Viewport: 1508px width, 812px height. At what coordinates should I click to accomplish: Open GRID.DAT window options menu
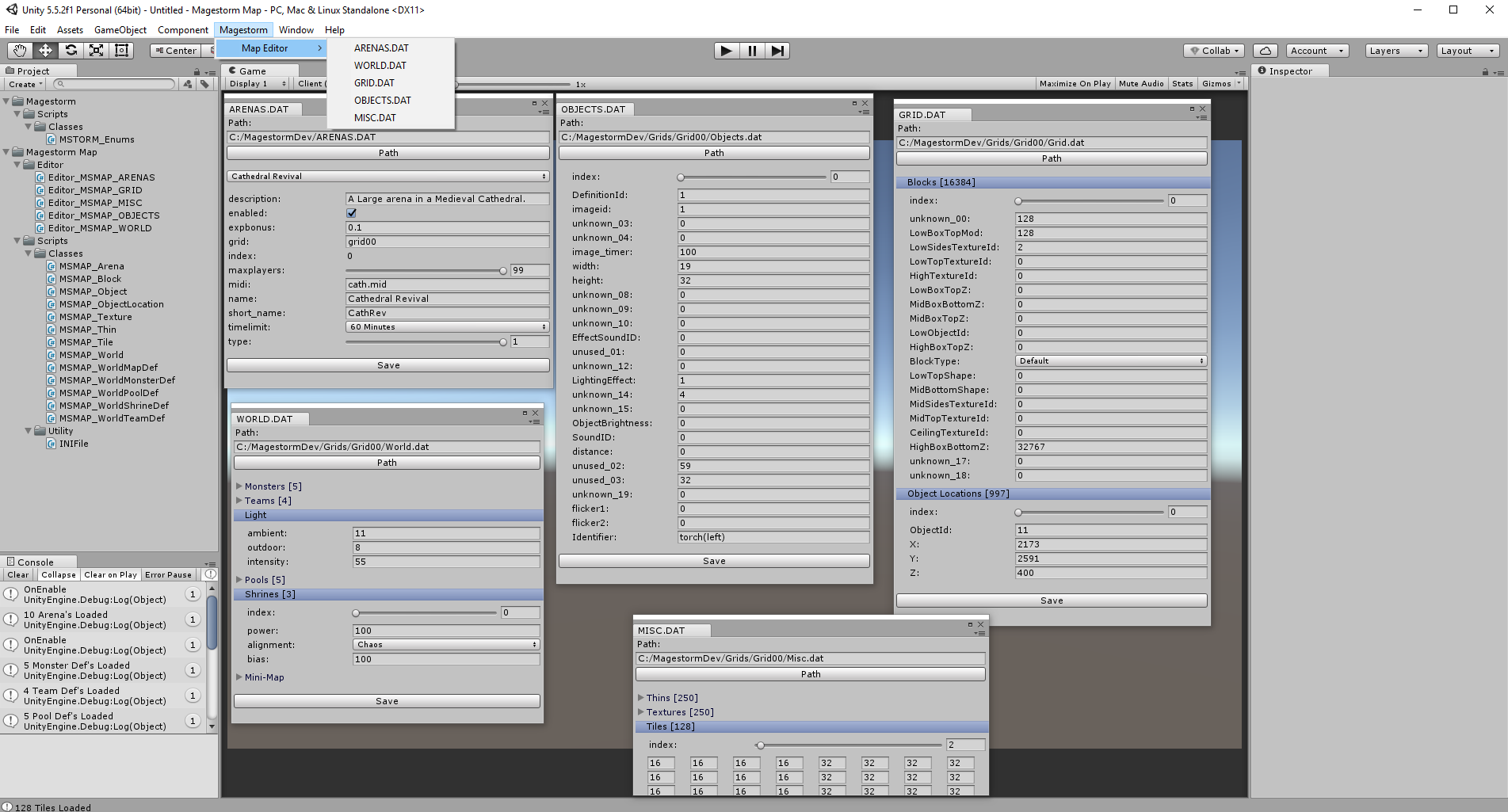[1201, 117]
